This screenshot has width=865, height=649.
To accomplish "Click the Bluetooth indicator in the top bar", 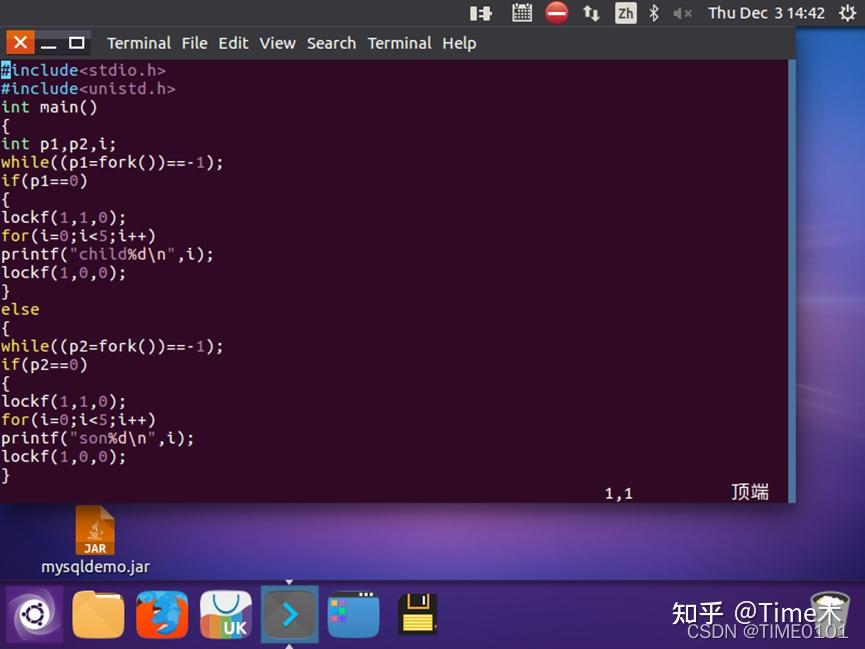I will (655, 13).
